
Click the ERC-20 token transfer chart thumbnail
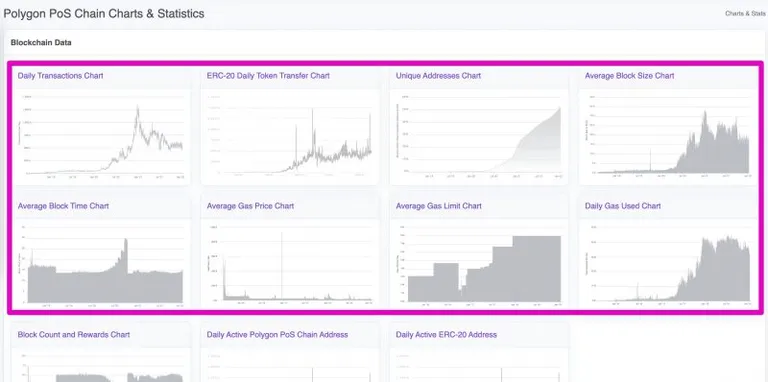pyautogui.click(x=290, y=137)
